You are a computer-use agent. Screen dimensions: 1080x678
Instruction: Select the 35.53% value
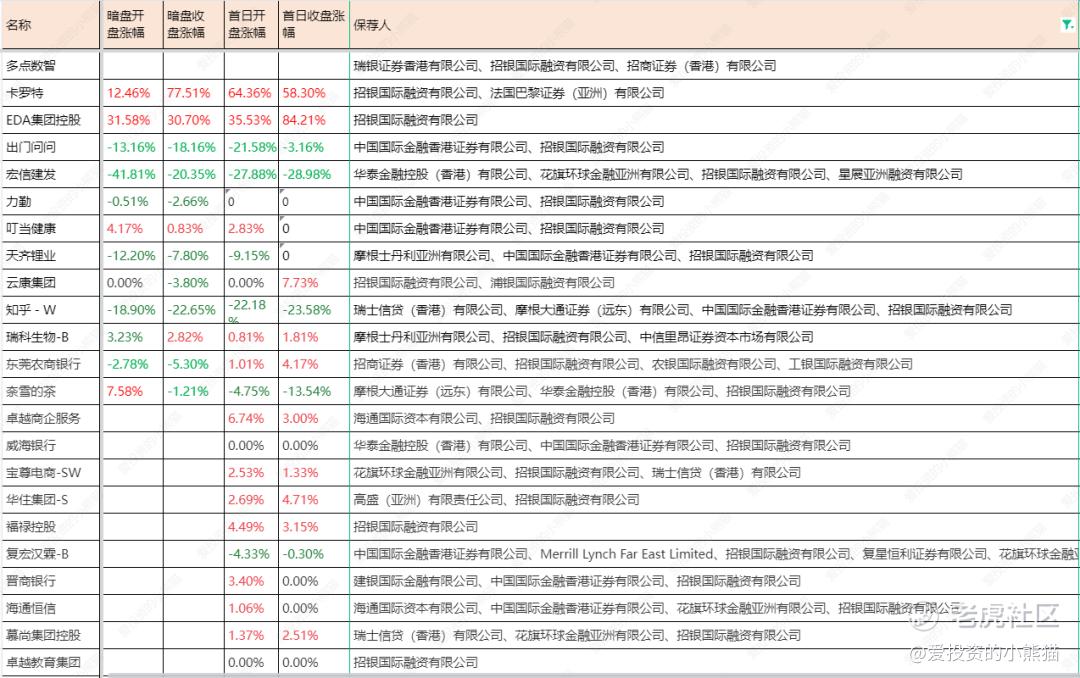[249, 120]
